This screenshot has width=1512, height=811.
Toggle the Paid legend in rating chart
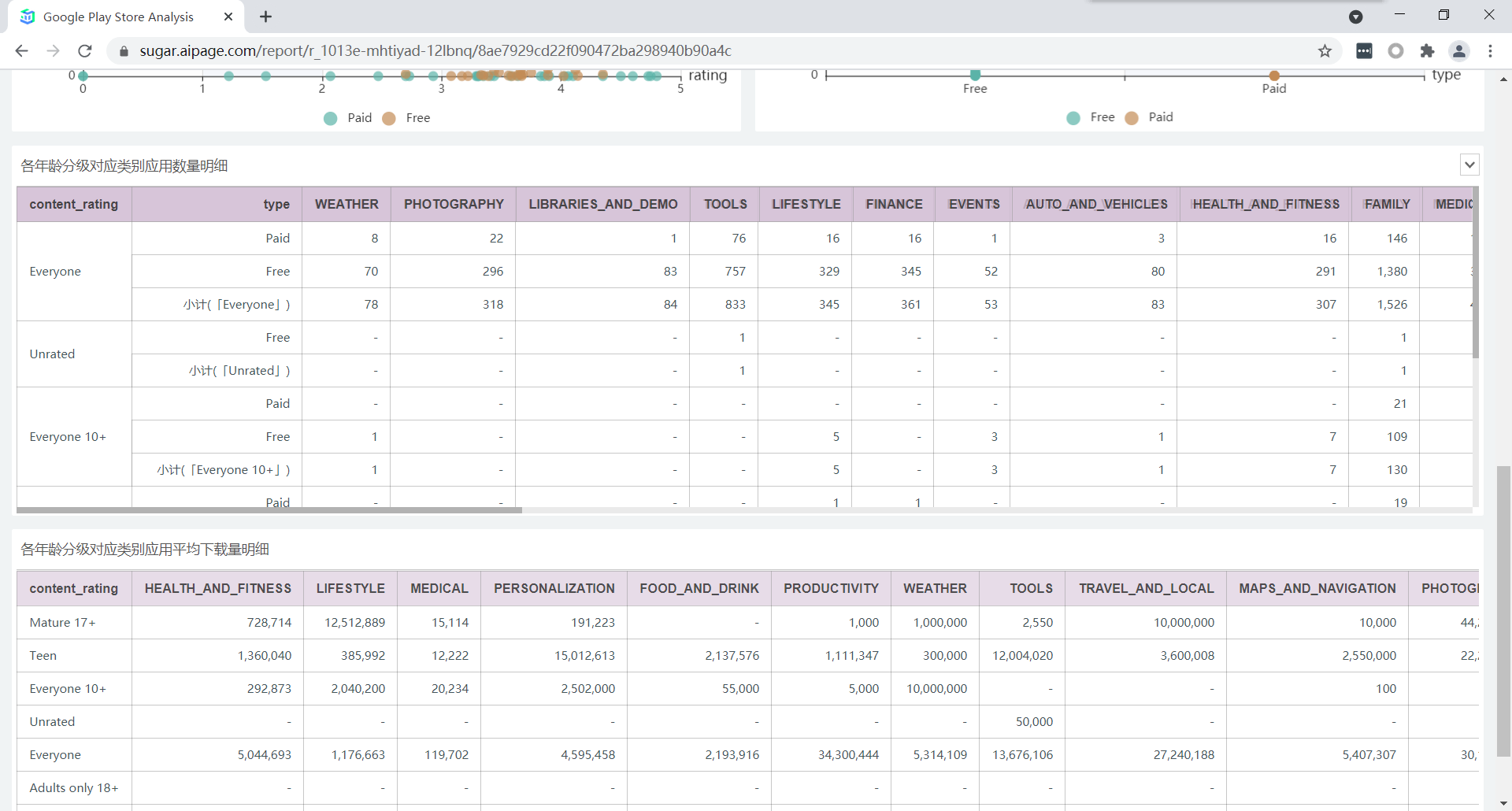click(347, 118)
